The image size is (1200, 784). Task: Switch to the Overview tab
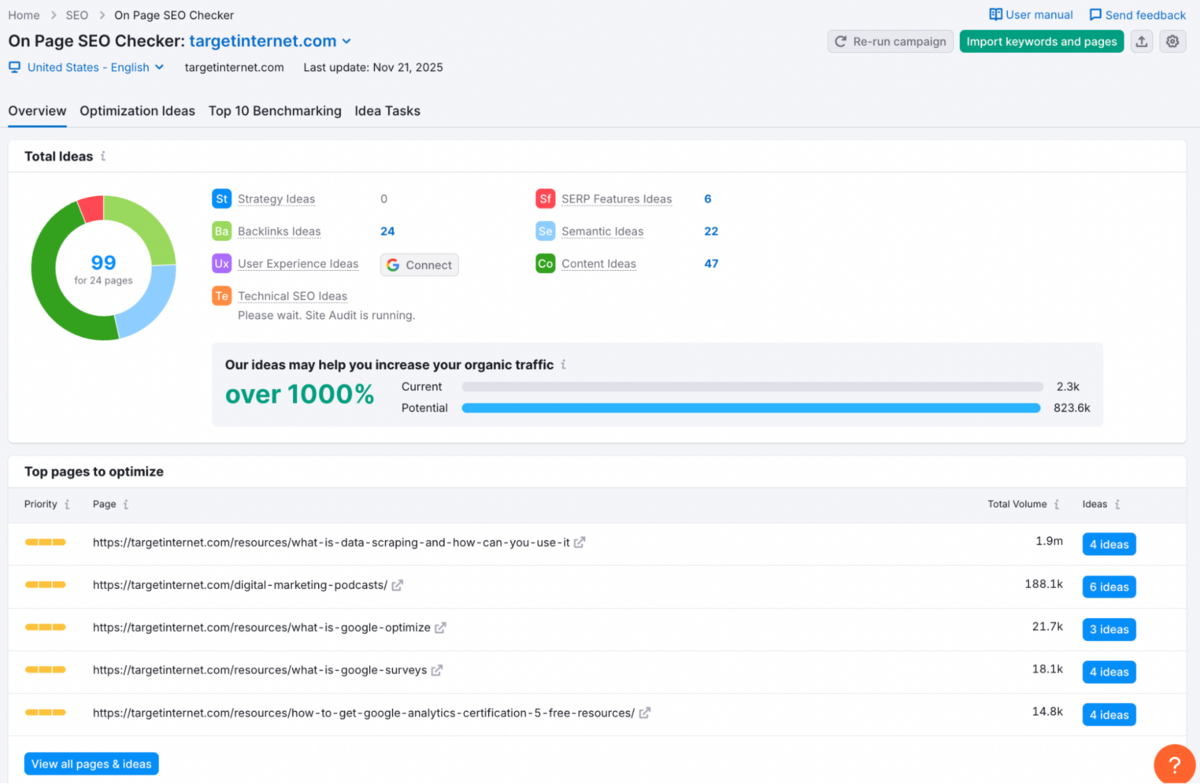(37, 111)
